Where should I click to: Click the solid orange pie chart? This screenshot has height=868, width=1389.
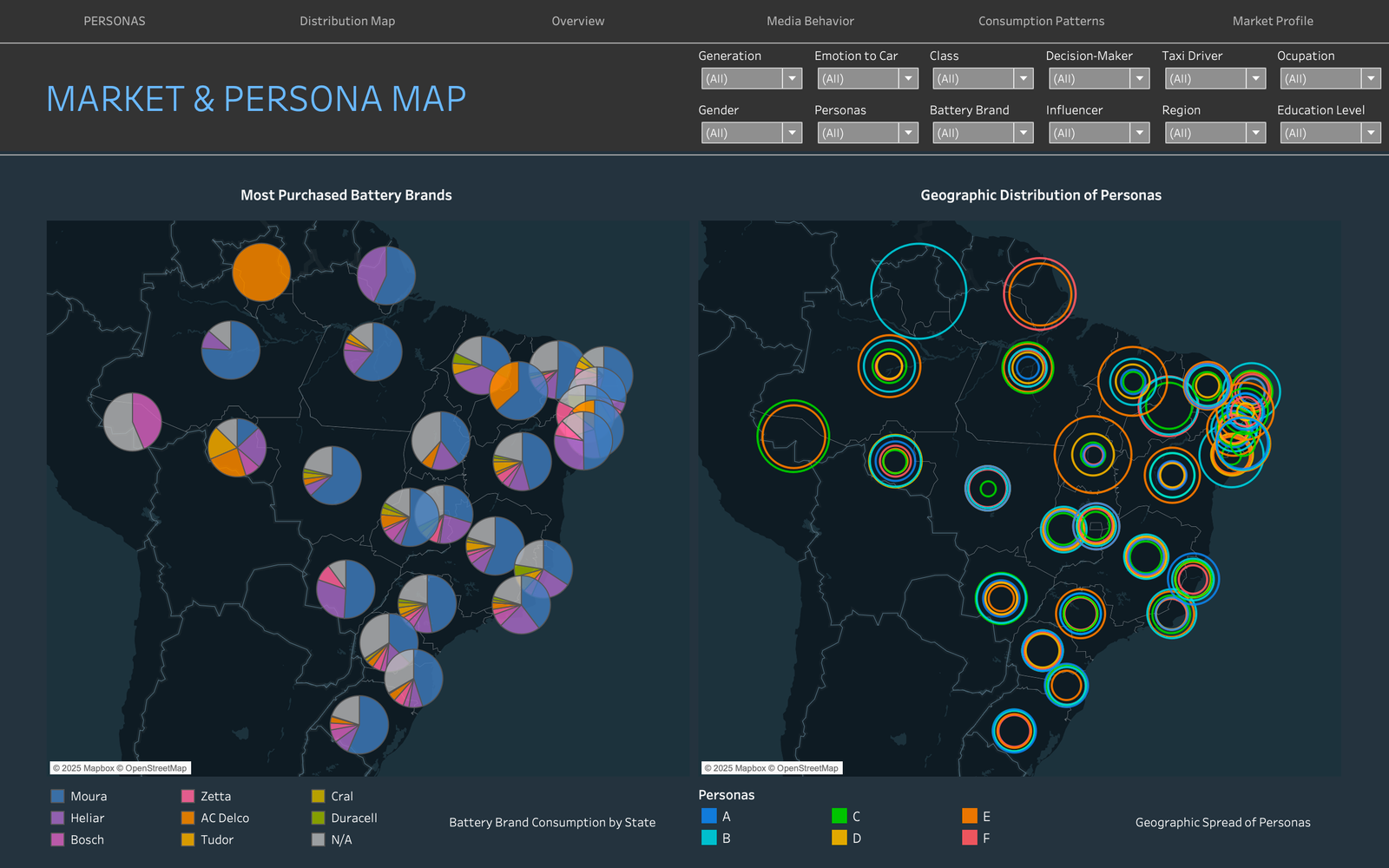tap(261, 273)
